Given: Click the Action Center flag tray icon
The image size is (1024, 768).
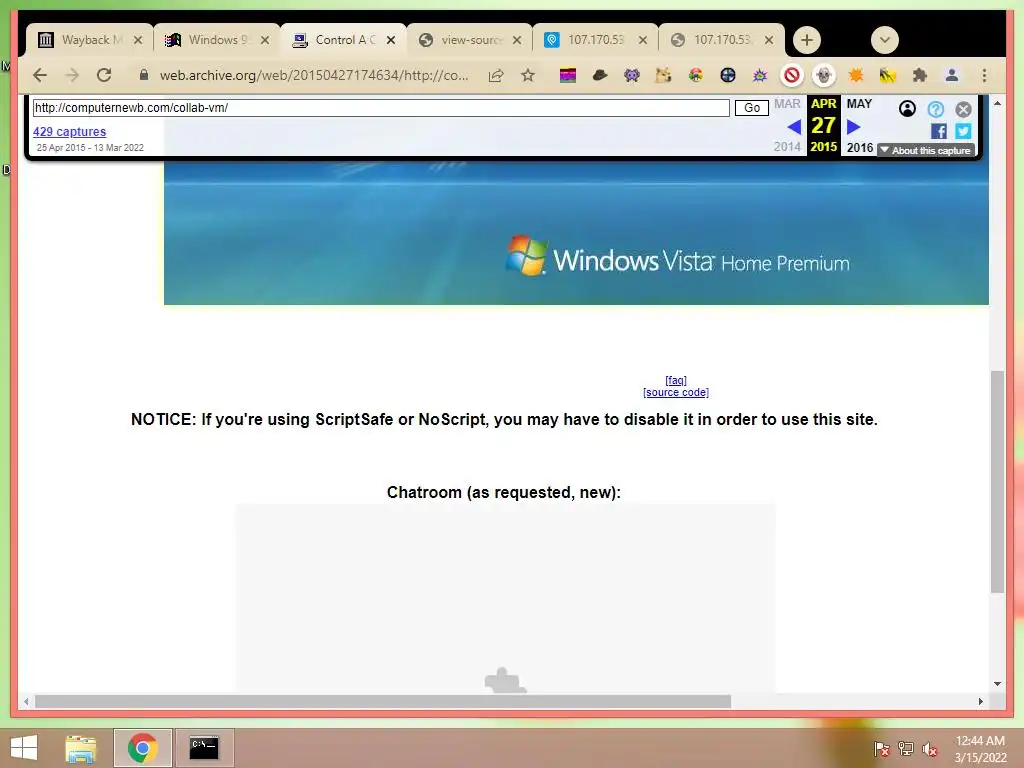Looking at the screenshot, I should click(x=882, y=748).
